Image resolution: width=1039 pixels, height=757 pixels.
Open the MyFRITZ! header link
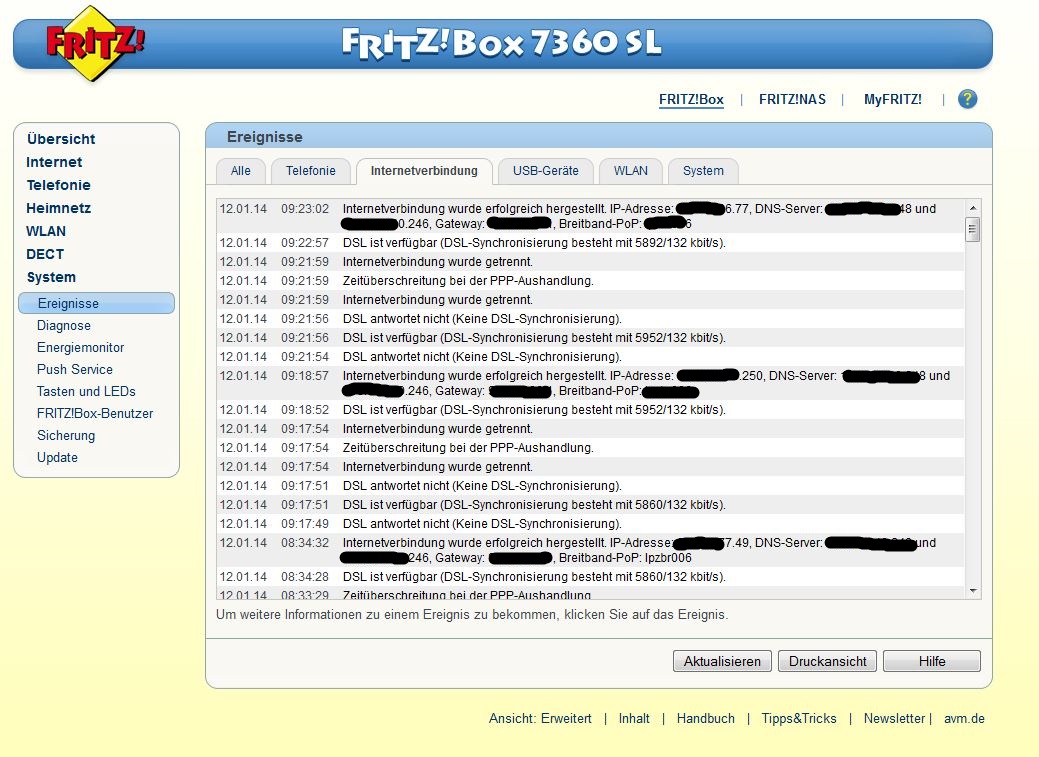click(x=893, y=99)
